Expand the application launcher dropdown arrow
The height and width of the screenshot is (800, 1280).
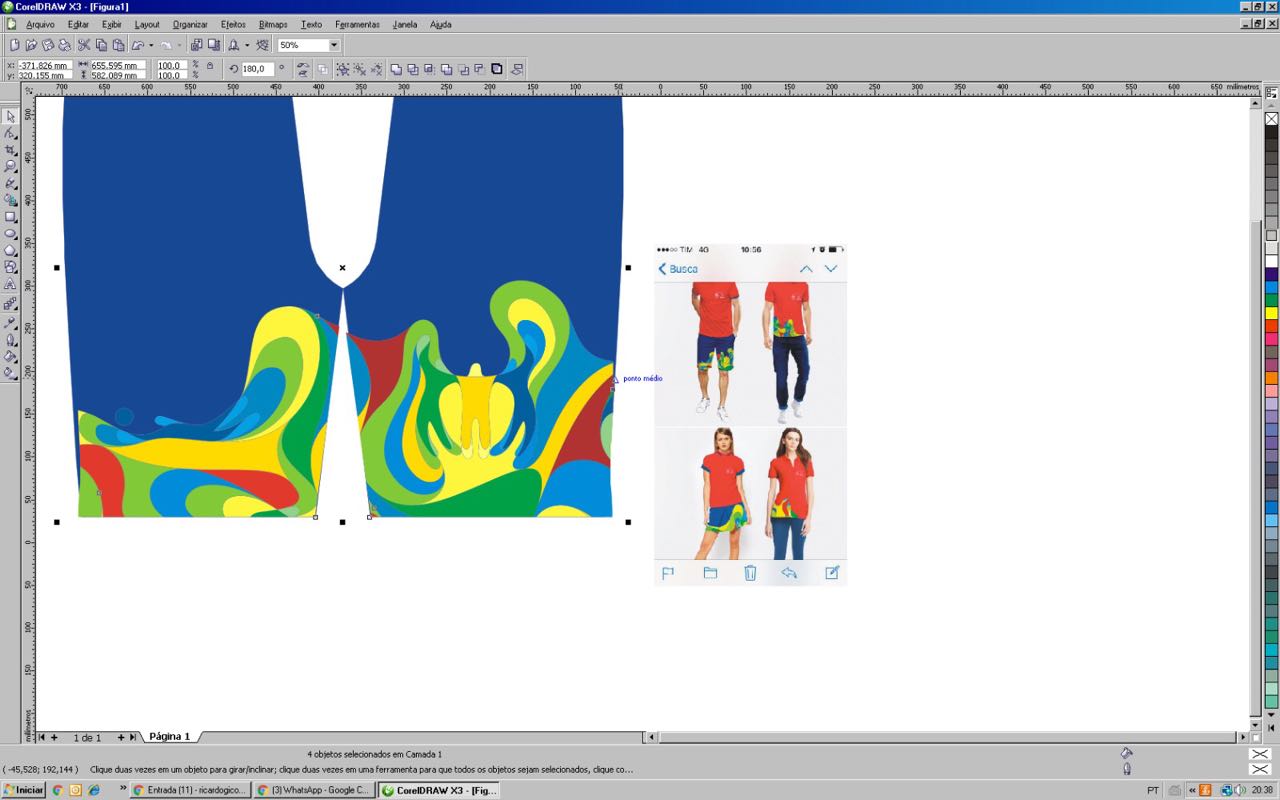tap(247, 45)
